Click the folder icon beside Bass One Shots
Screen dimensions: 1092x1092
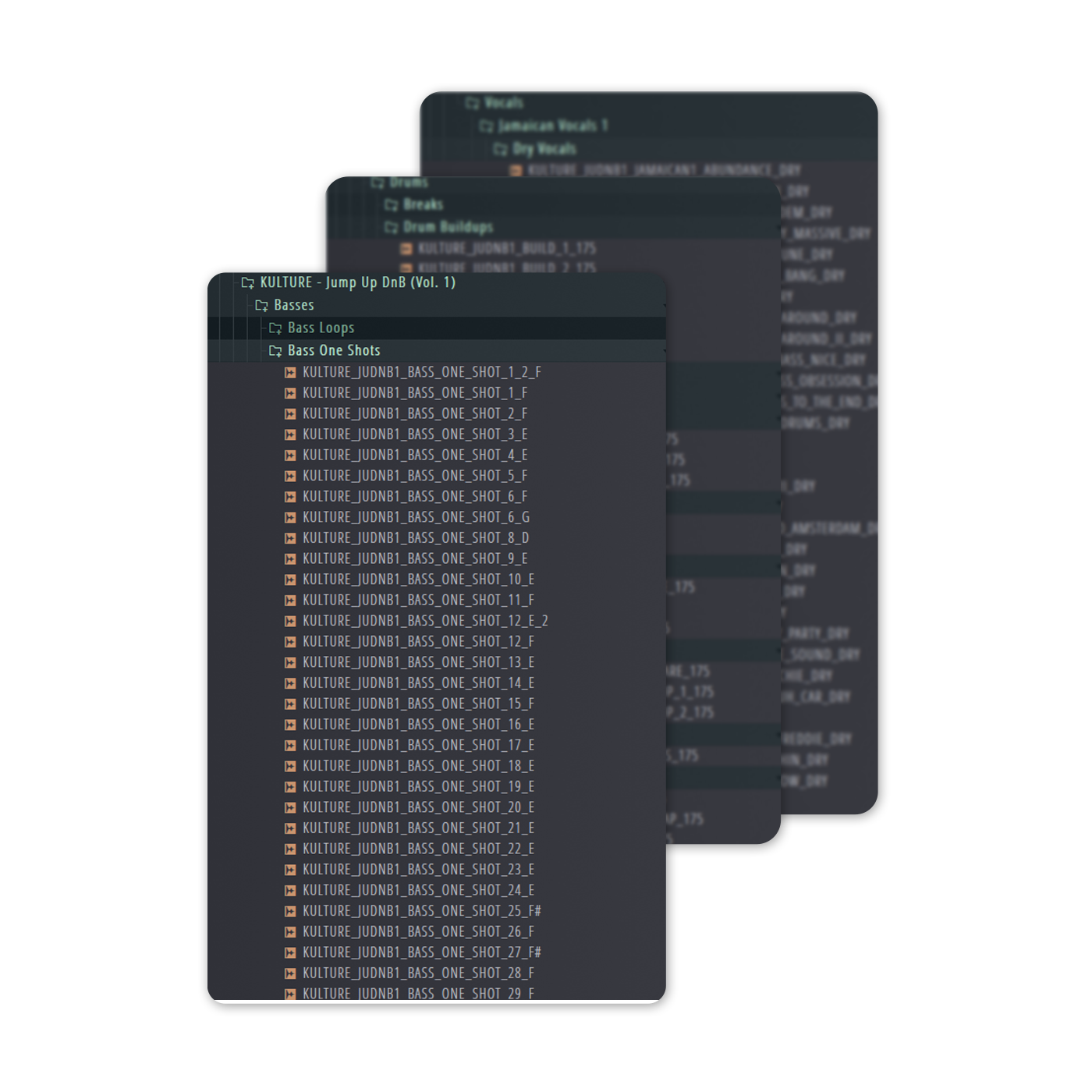tap(275, 351)
